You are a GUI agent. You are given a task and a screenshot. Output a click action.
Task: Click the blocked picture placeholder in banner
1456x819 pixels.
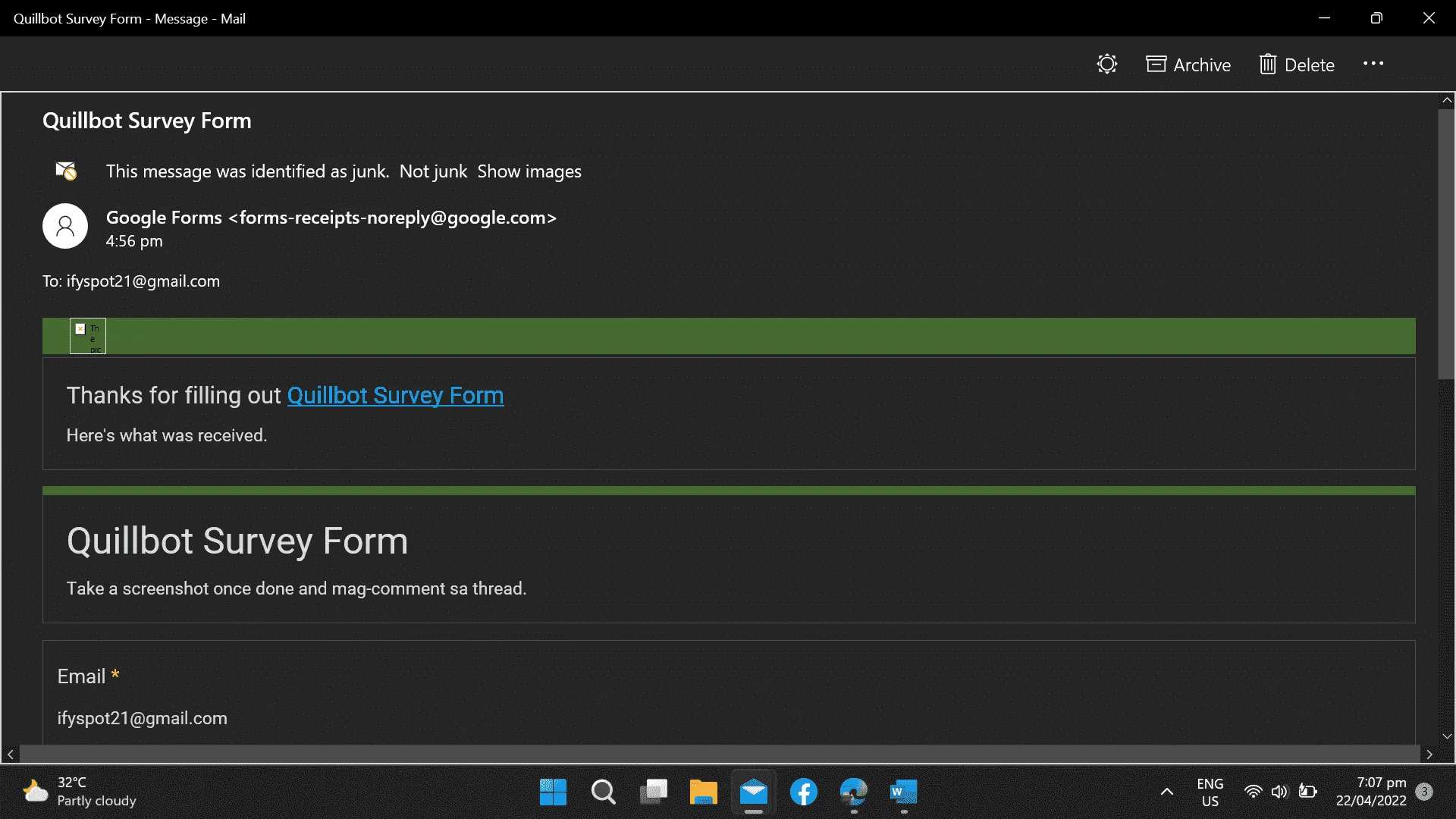point(88,336)
